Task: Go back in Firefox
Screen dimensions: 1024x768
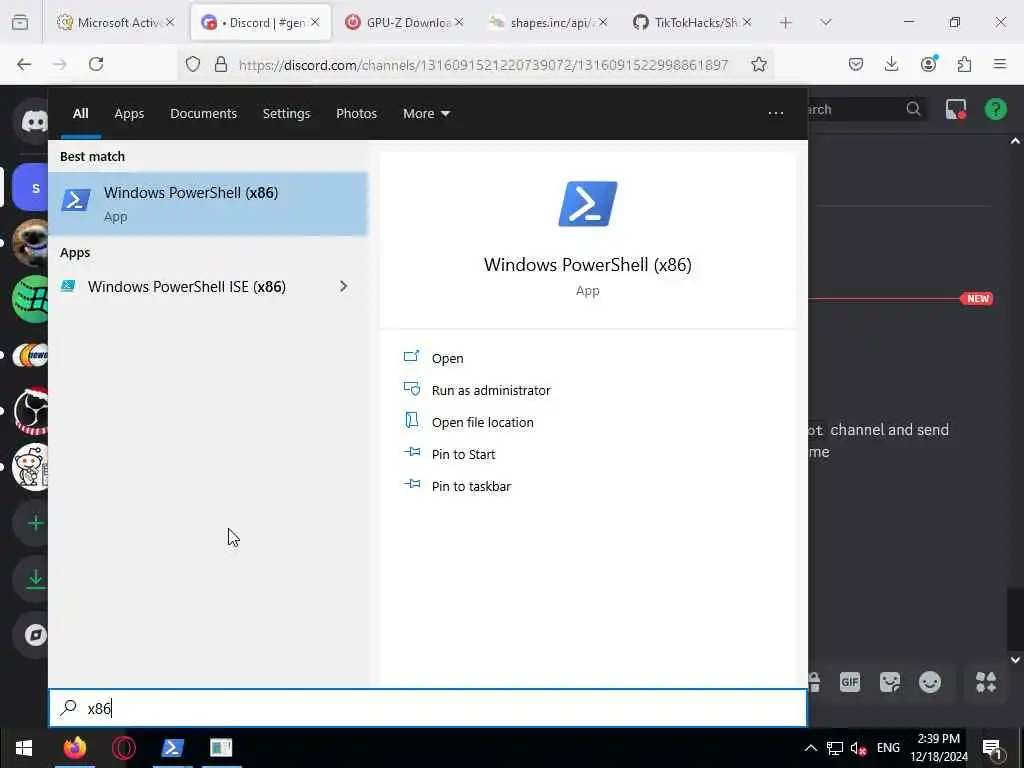Action: click(24, 64)
